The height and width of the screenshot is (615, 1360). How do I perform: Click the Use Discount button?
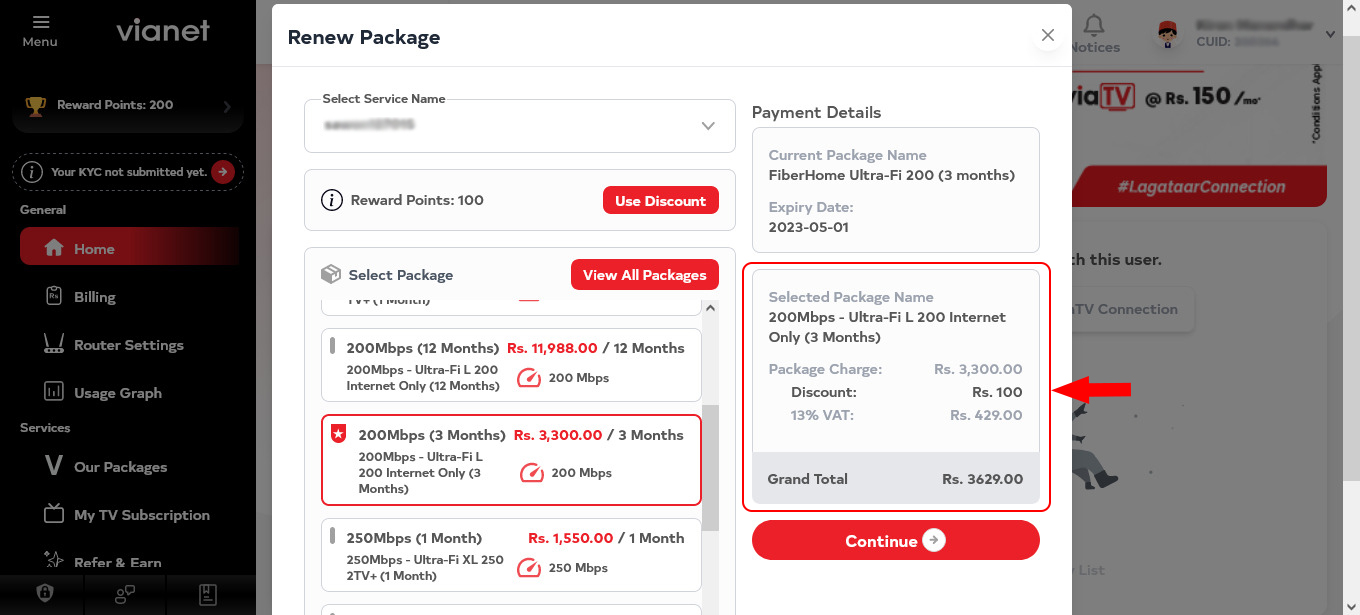(660, 201)
